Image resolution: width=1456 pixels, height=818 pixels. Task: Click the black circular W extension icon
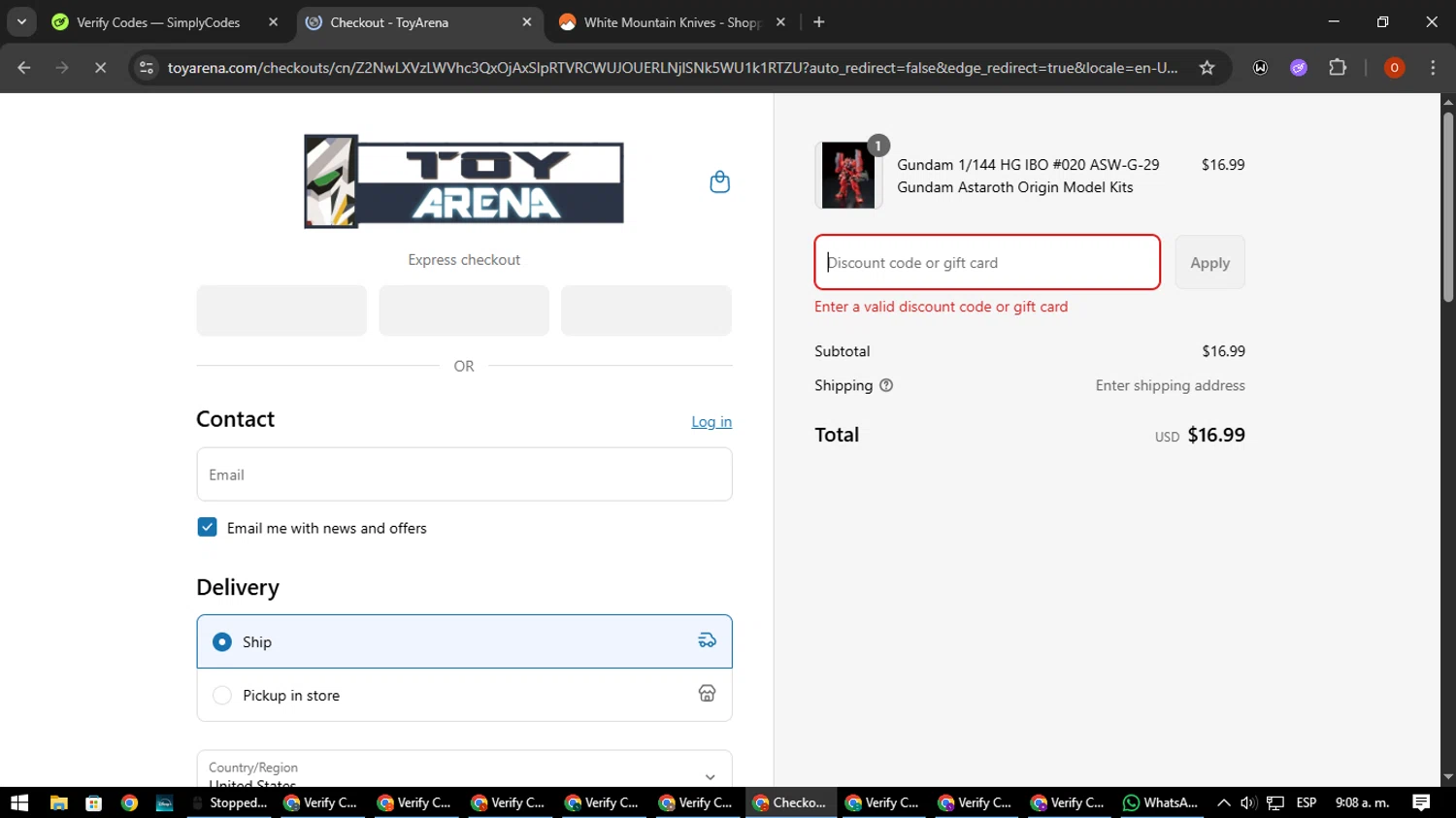click(1260, 68)
